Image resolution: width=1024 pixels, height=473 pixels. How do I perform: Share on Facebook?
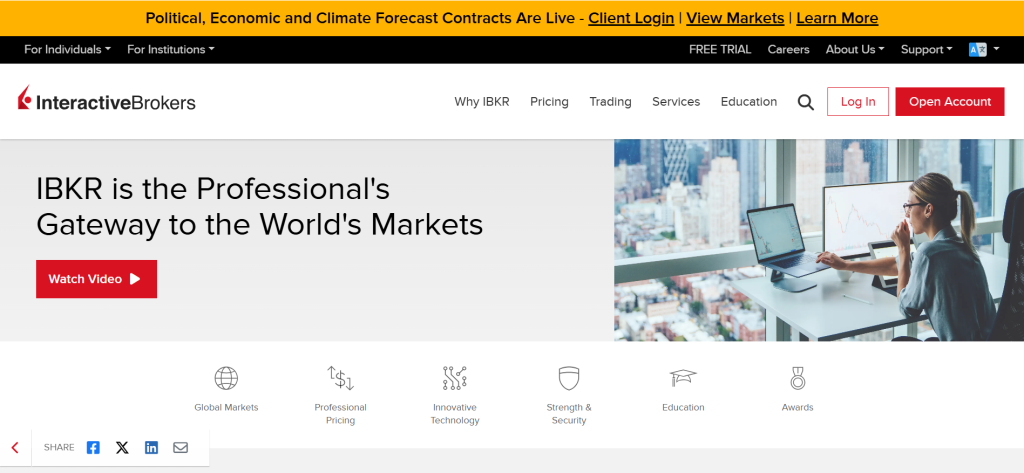(x=93, y=448)
